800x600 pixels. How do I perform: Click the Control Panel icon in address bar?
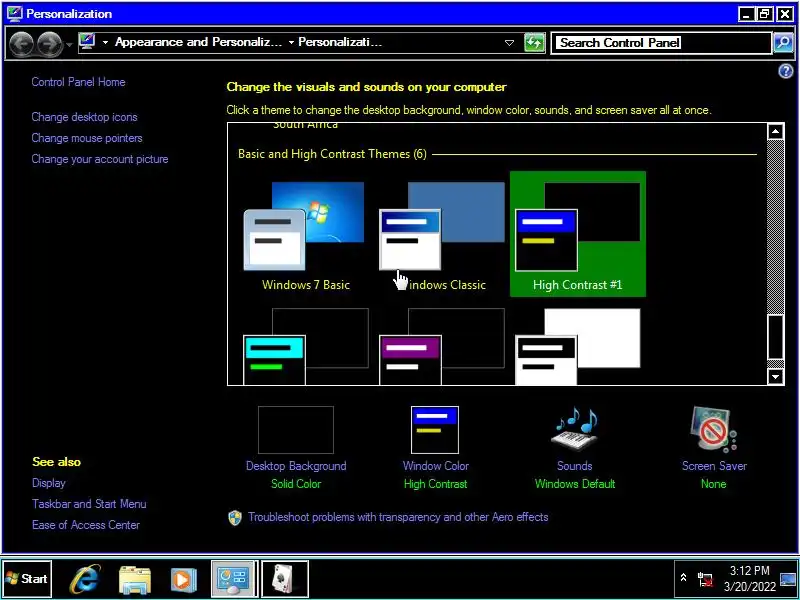coord(88,42)
